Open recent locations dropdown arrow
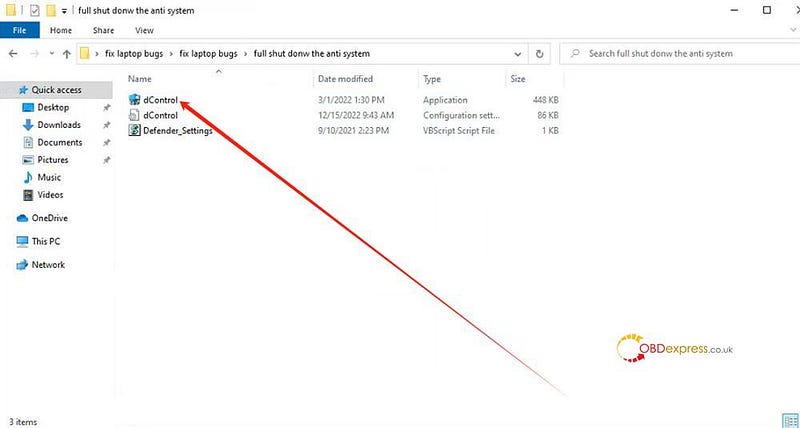800x428 pixels. click(x=52, y=54)
